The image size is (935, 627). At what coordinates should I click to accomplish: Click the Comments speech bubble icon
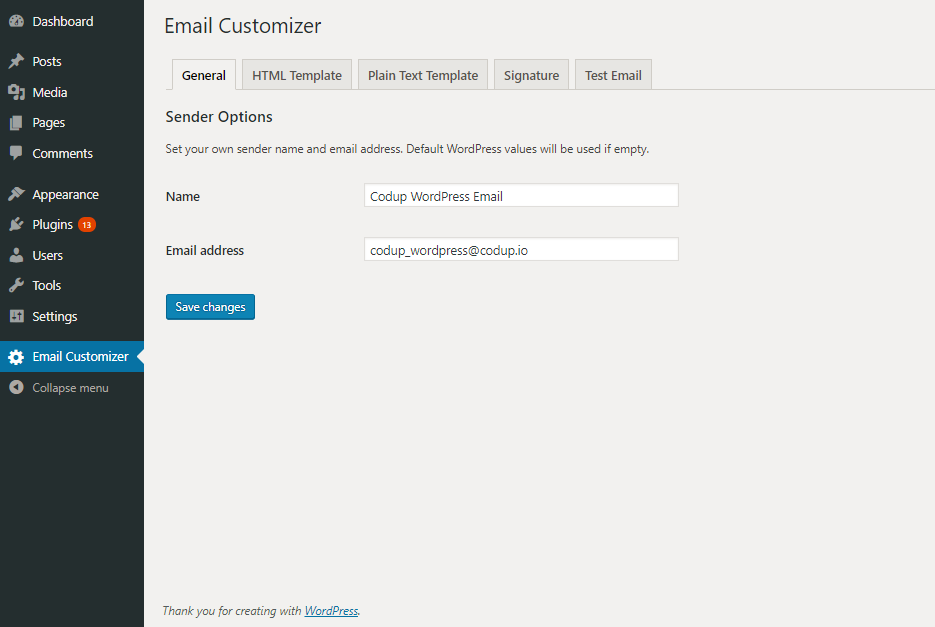point(16,153)
